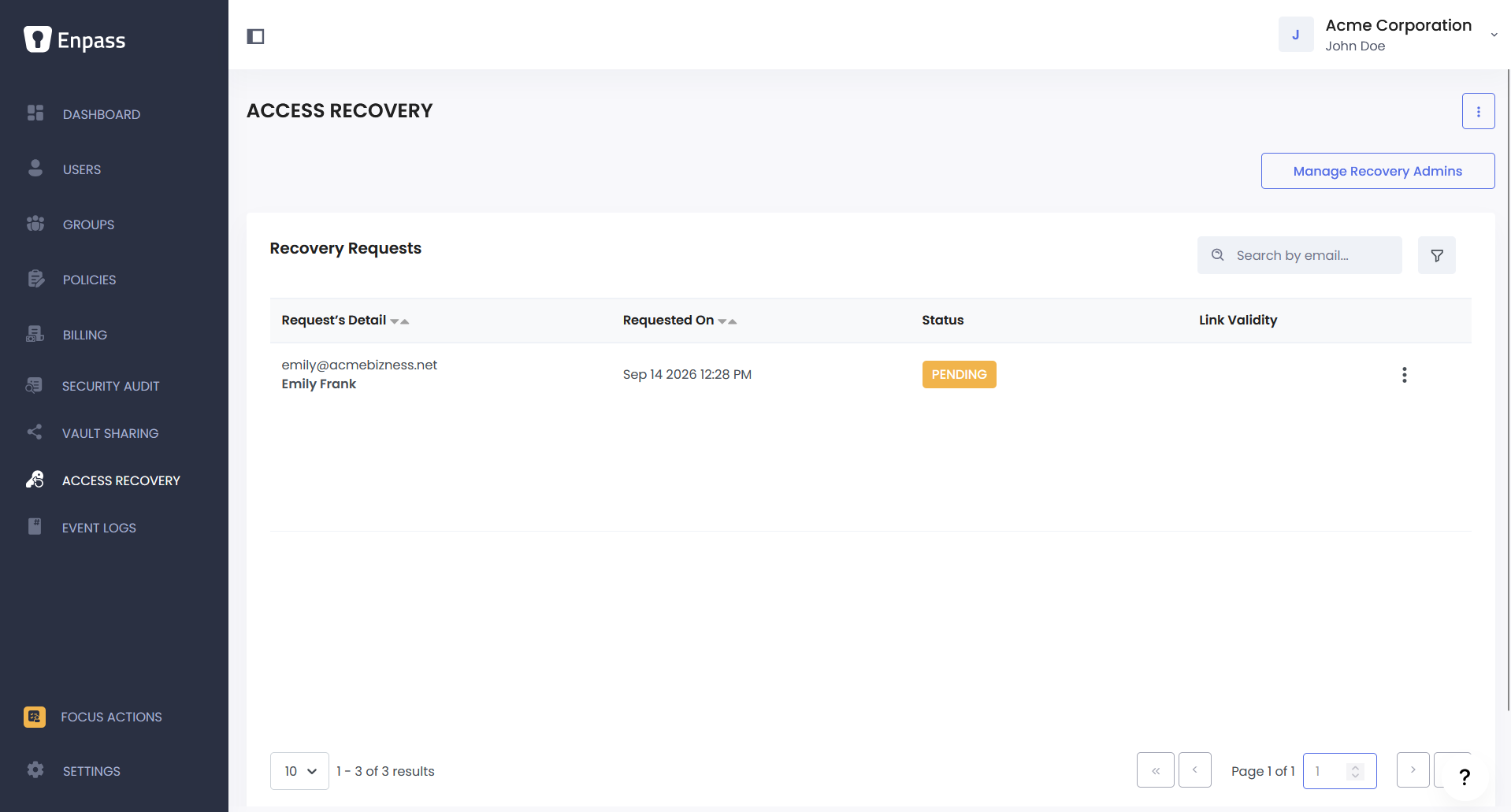Image resolution: width=1511 pixels, height=812 pixels.
Task: Open the Dashboard icon in sidebar
Action: coord(35,113)
